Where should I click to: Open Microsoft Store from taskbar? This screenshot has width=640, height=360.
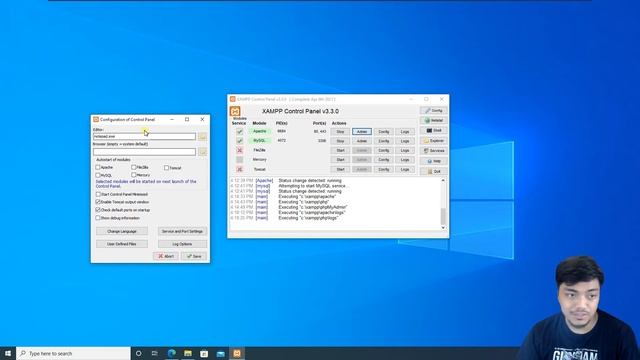pyautogui.click(x=204, y=353)
